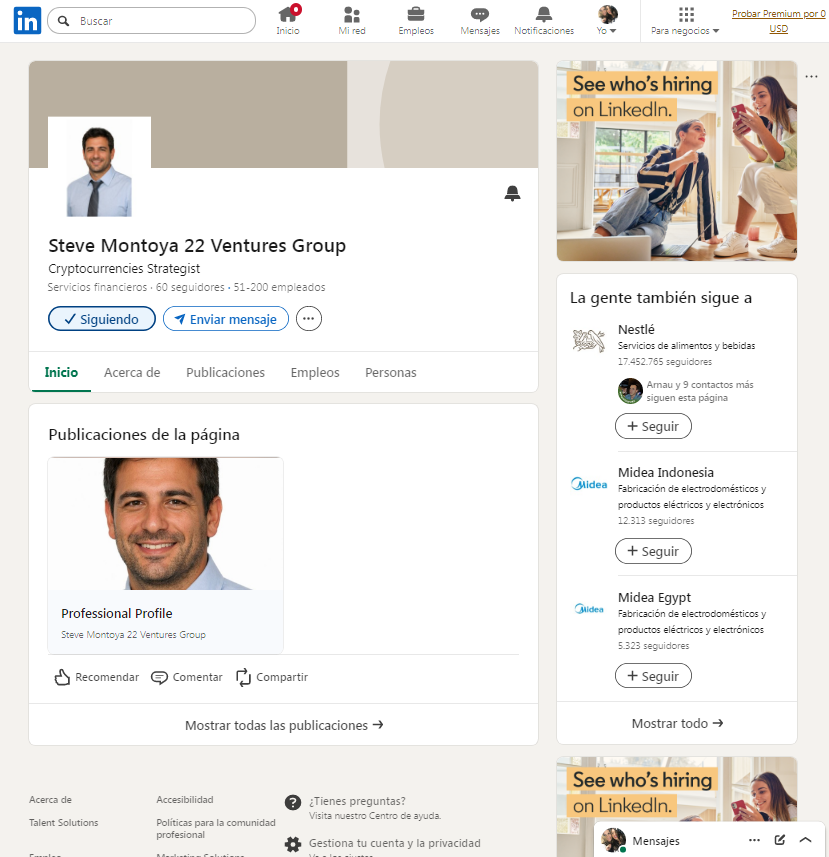Compose new message pencil icon
The image size is (829, 857).
pyautogui.click(x=780, y=840)
